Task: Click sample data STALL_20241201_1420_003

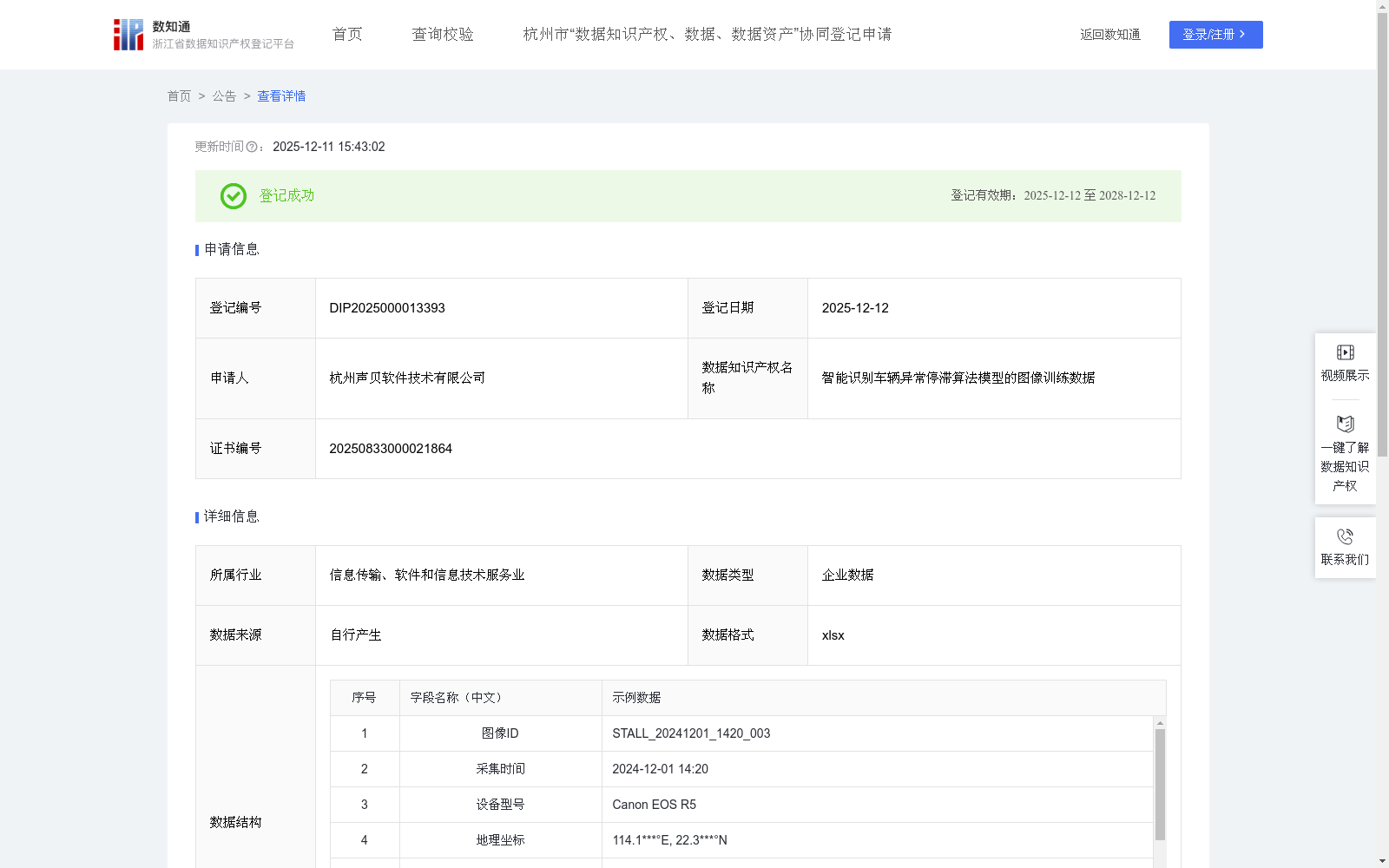Action: click(x=691, y=733)
